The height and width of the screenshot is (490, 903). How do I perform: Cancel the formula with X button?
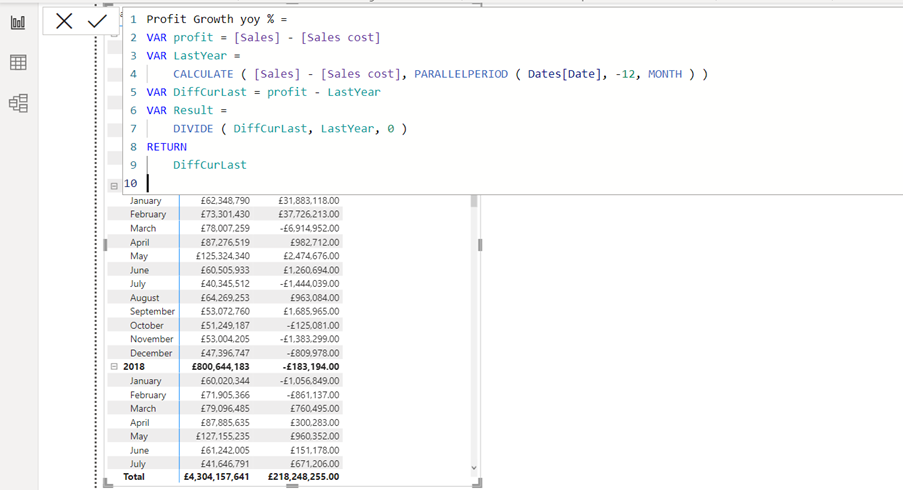64,21
